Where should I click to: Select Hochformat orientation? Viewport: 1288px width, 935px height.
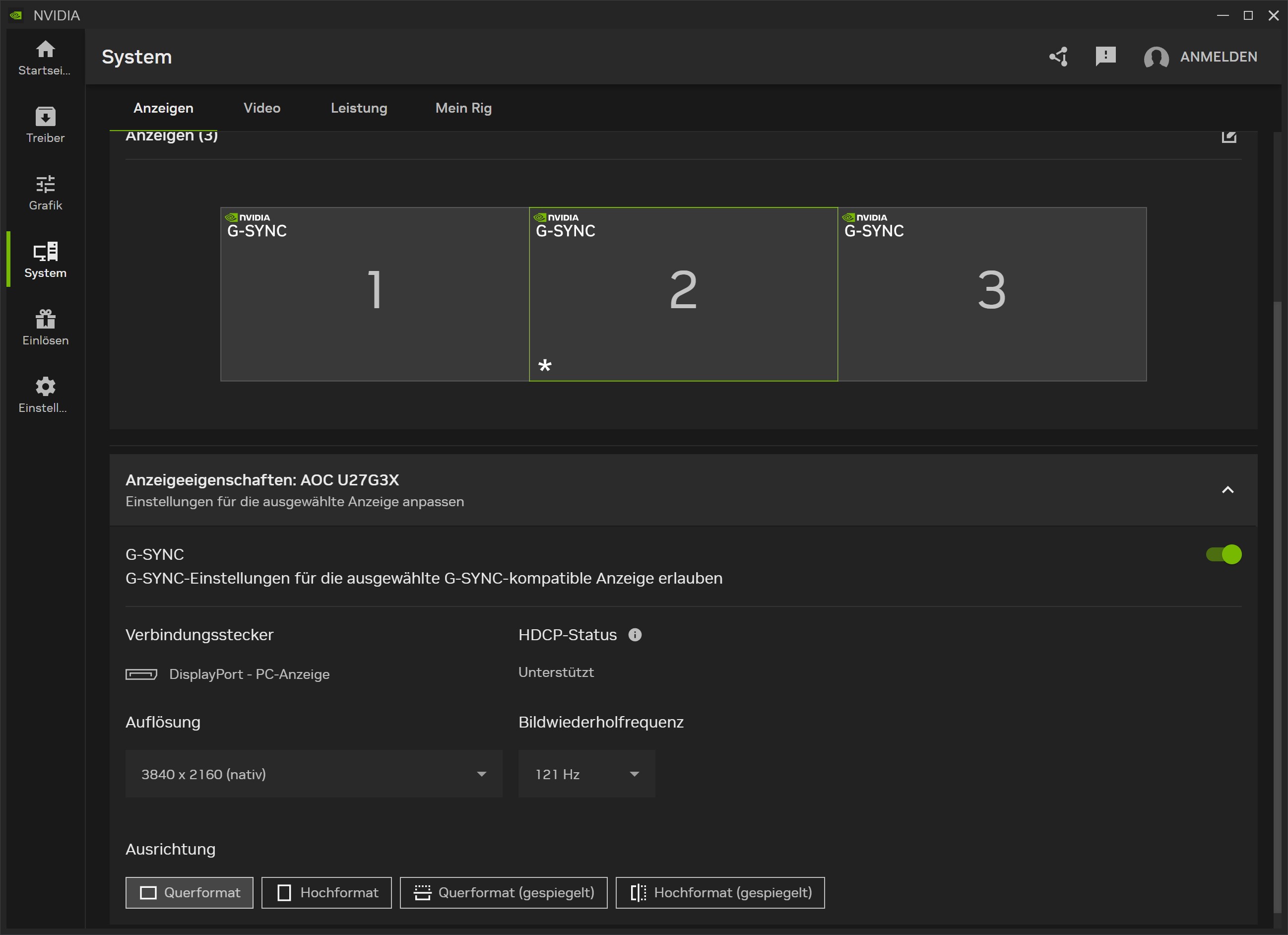326,892
